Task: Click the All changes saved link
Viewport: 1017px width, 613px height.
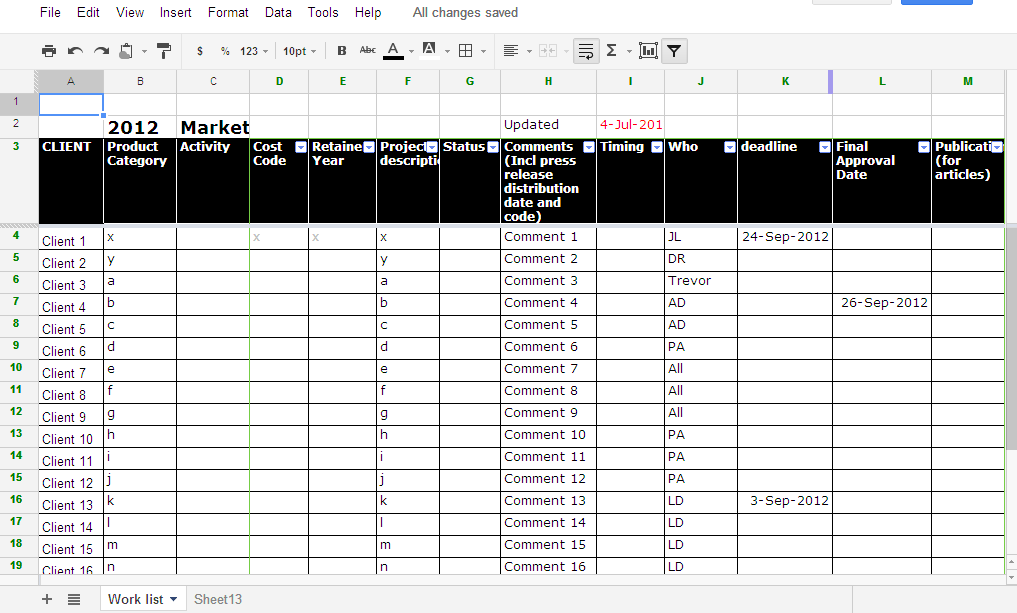Action: (465, 12)
